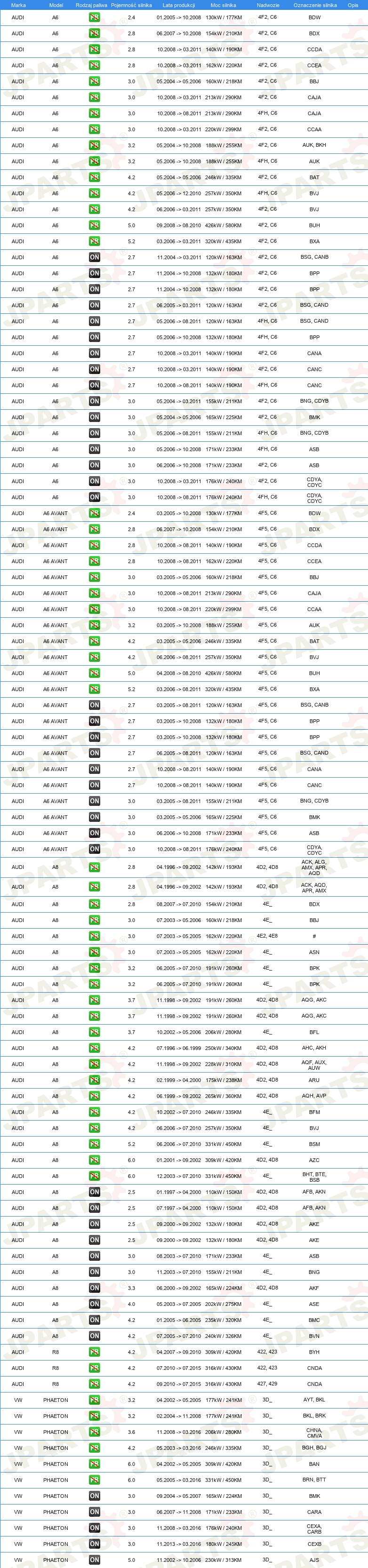Image resolution: width=368 pixels, height=1568 pixels.
Task: Click petrol icon in A8 BDX 2.8 row
Action: (x=95, y=905)
